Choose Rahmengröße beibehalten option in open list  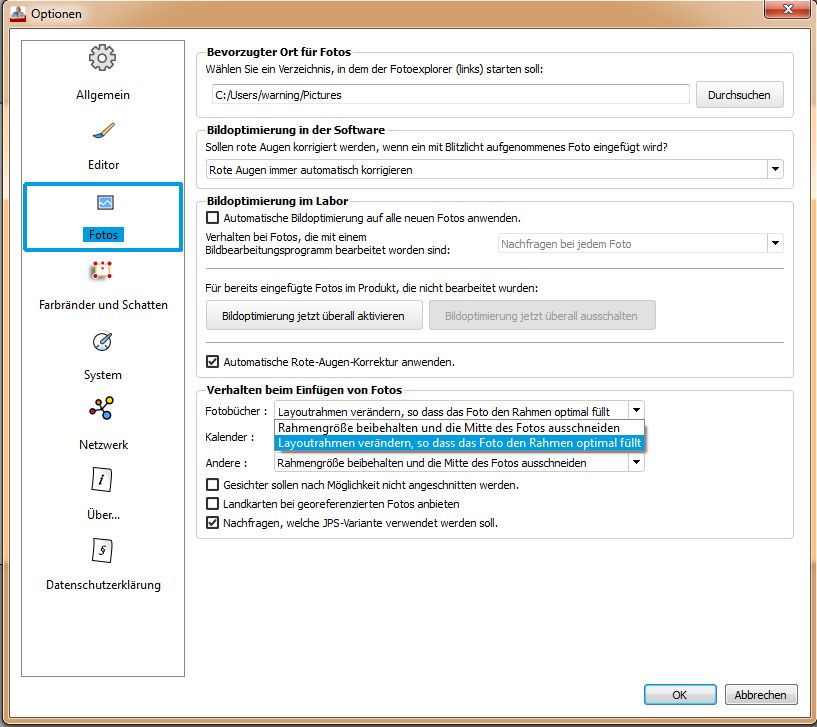pyautogui.click(x=459, y=428)
